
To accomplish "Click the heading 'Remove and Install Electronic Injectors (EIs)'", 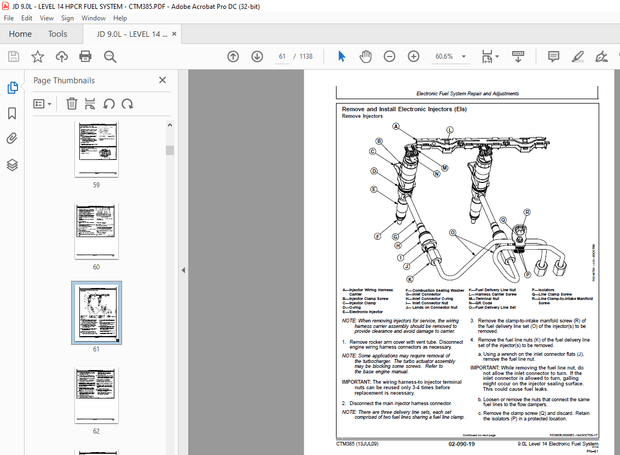I will [404, 109].
